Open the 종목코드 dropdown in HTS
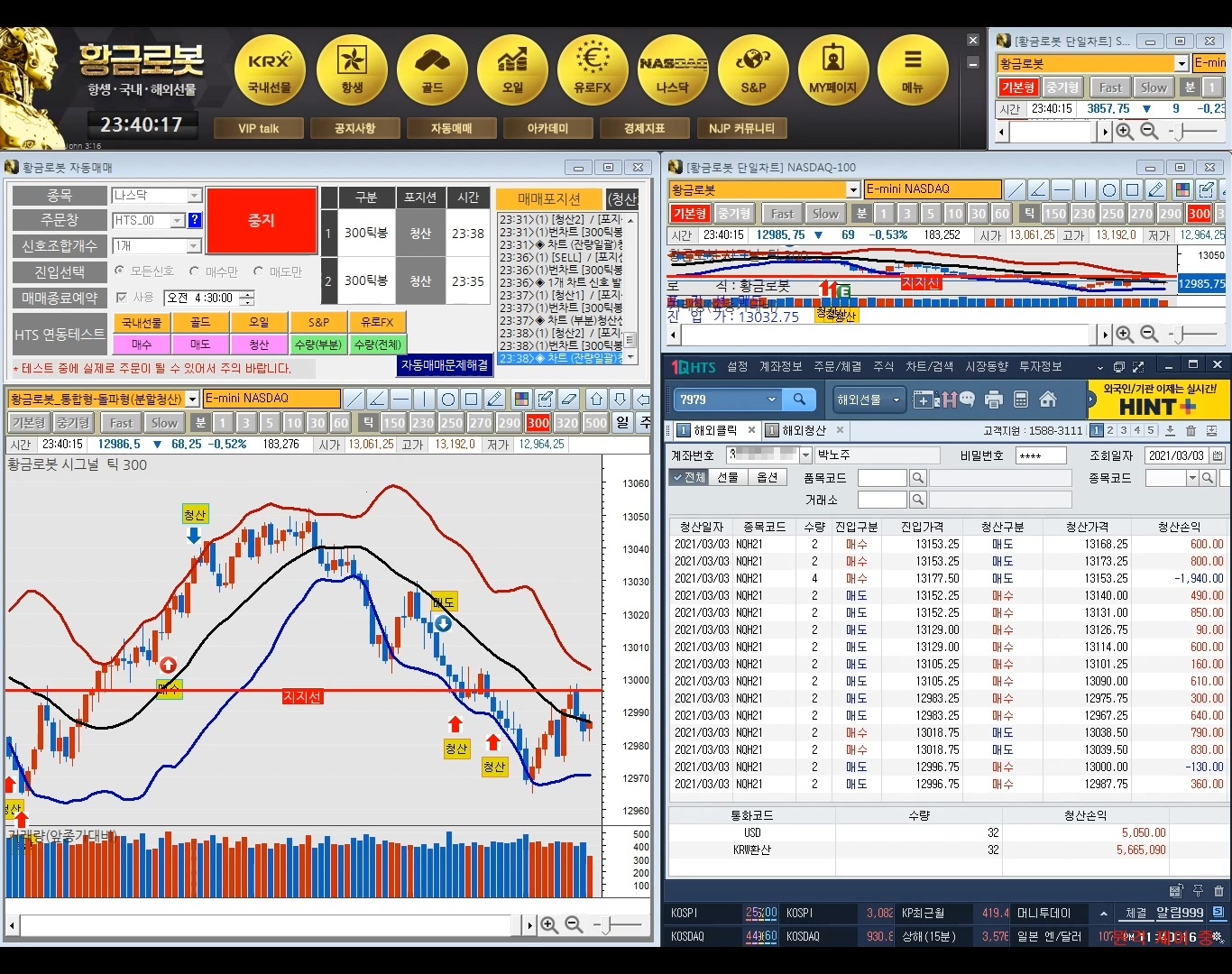Image resolution: width=1232 pixels, height=974 pixels. pos(1192,478)
